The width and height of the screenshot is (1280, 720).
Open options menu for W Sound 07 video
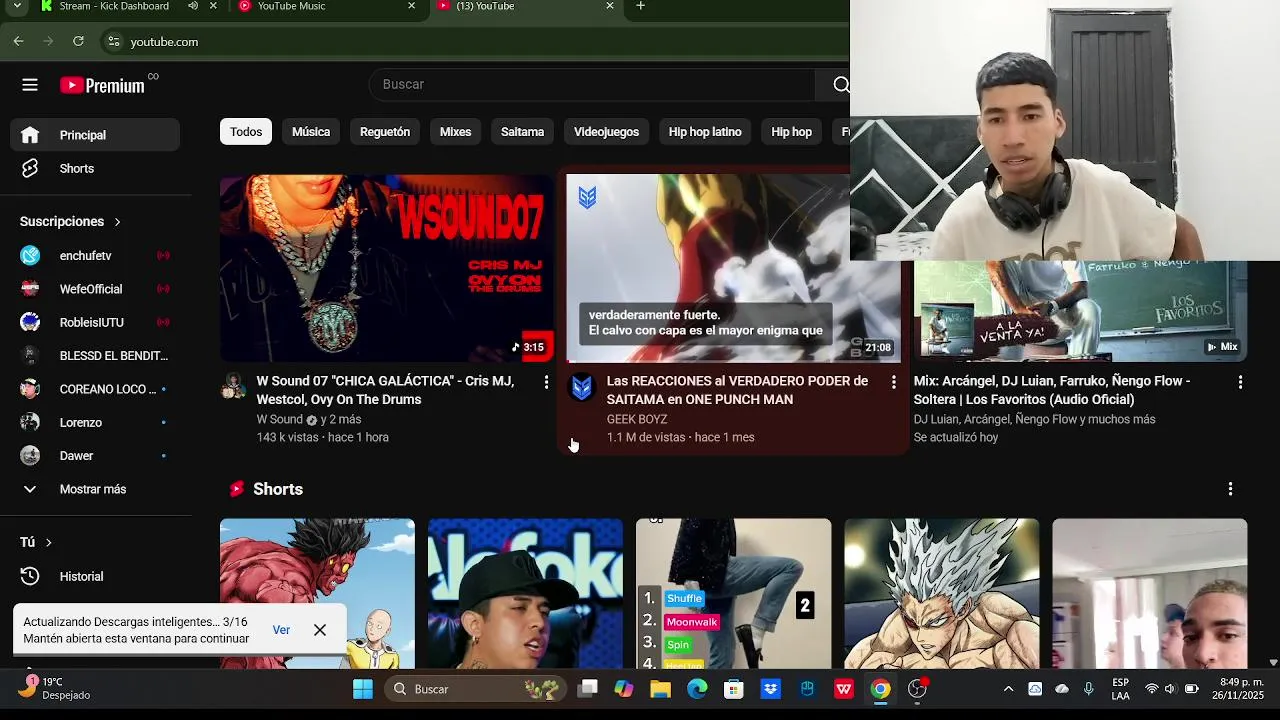pos(545,382)
